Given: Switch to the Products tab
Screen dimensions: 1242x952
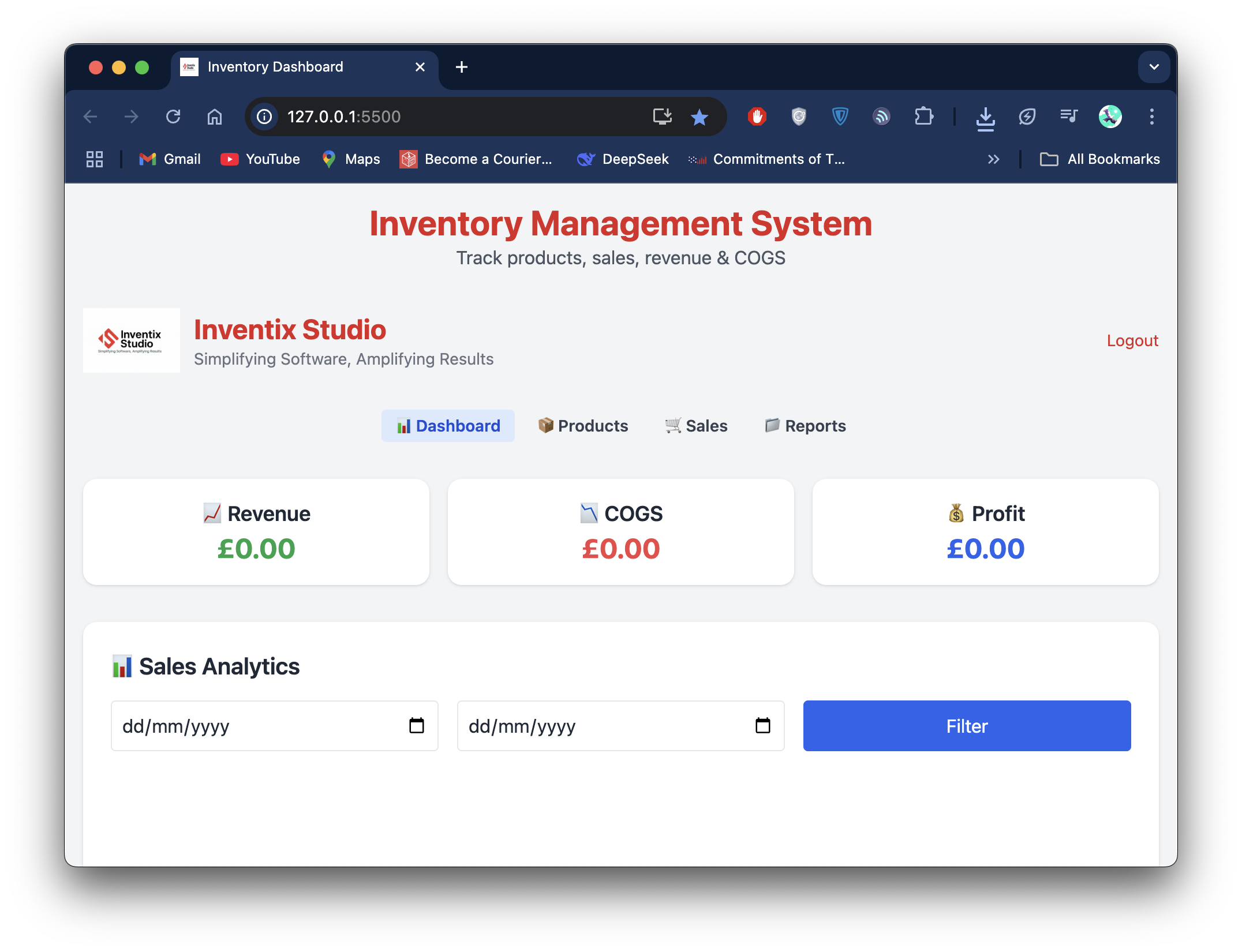Looking at the screenshot, I should click(583, 426).
